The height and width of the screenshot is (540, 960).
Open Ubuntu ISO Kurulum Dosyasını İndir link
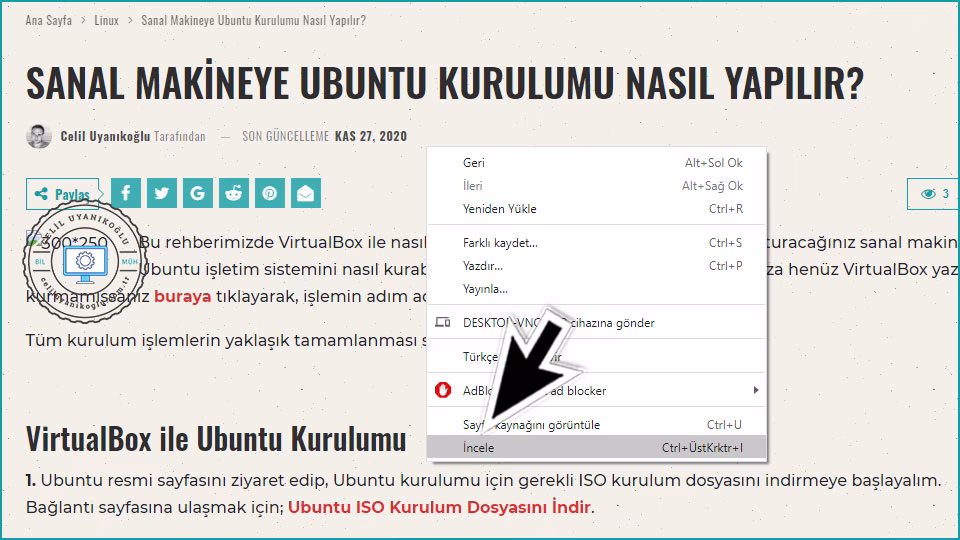439,508
